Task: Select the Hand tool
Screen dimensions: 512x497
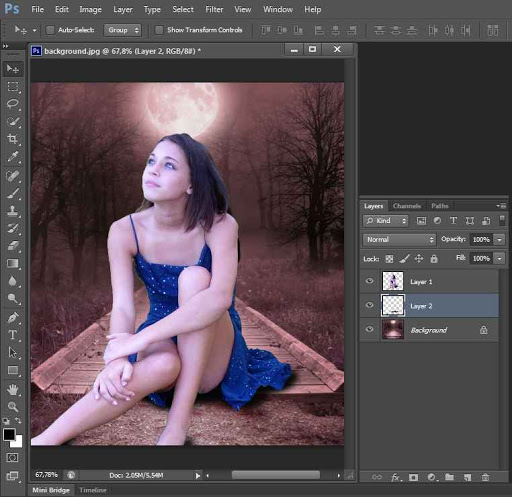Action: tap(13, 389)
